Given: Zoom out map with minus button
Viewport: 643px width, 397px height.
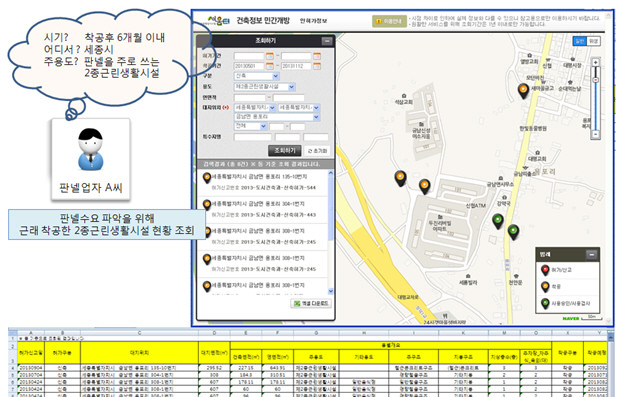Looking at the screenshot, I should tap(595, 134).
